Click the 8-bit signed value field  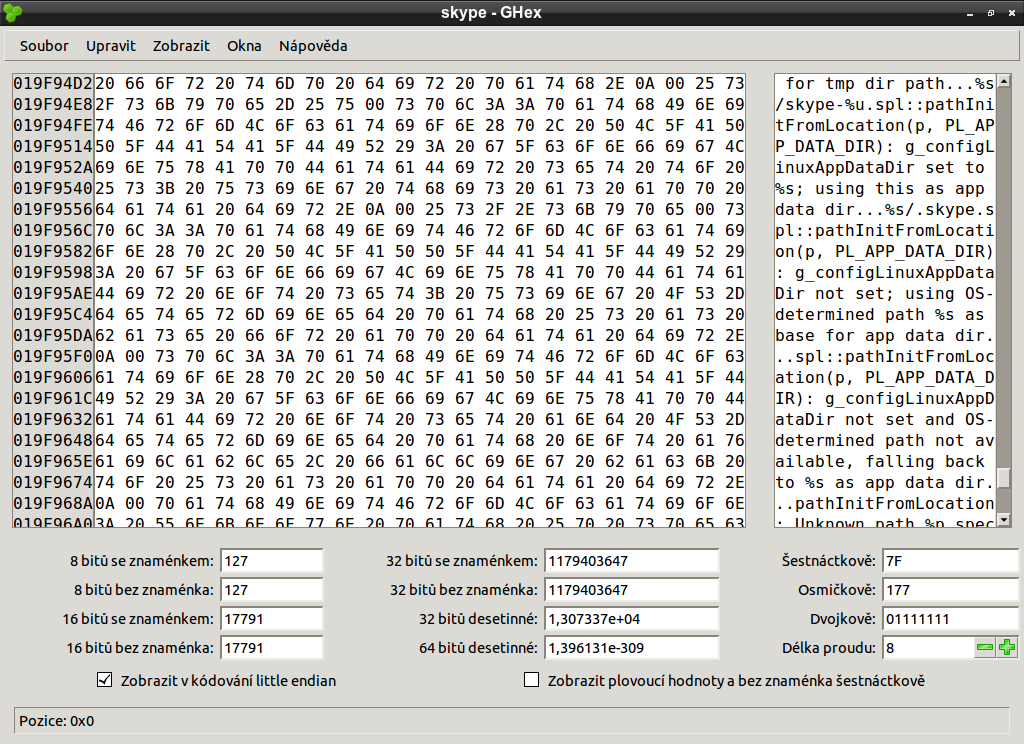(272, 560)
